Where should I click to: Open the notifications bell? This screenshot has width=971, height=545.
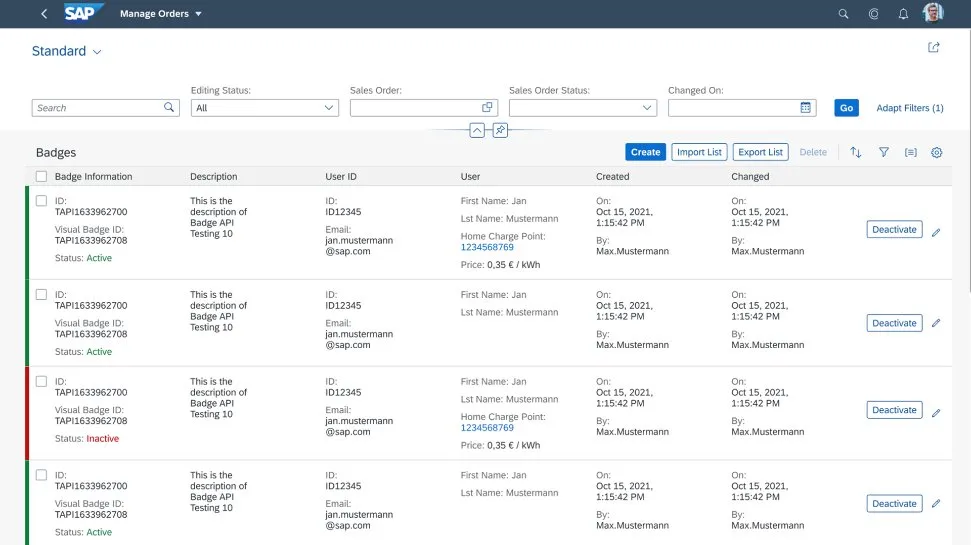click(903, 14)
